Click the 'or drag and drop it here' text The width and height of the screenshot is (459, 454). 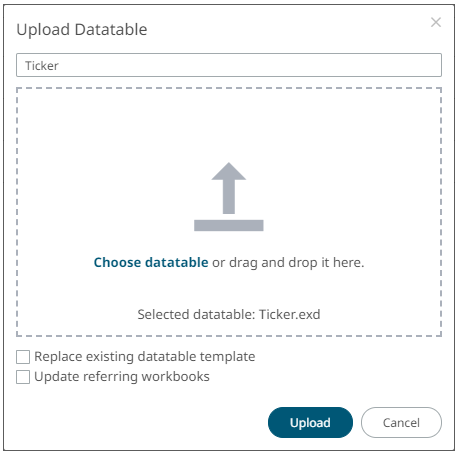click(x=288, y=262)
